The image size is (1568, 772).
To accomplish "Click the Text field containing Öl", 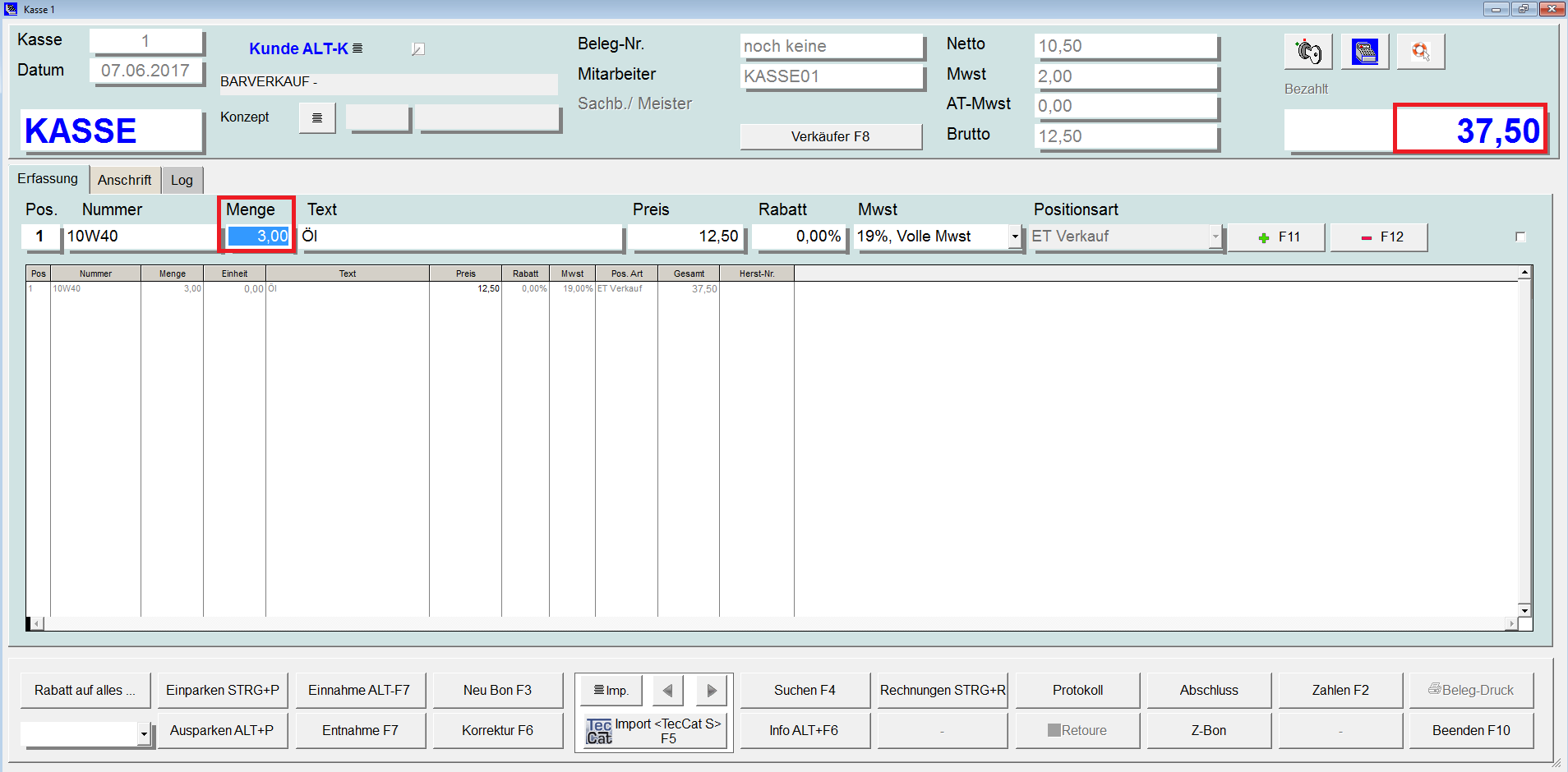I will coord(461,237).
